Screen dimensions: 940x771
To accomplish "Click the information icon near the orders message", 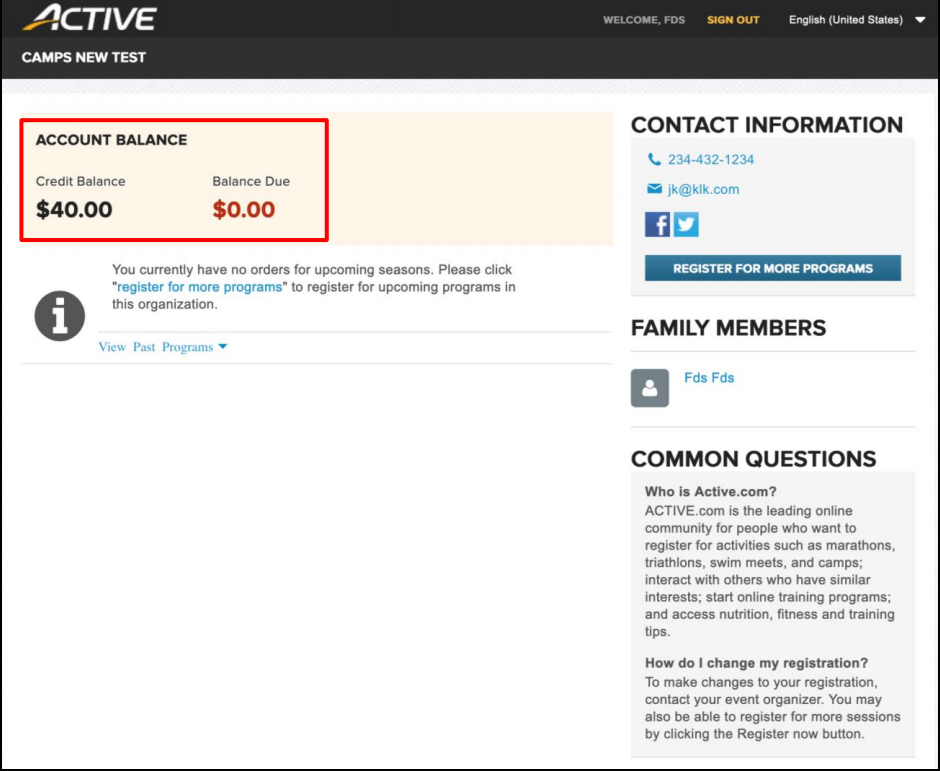I will pos(59,315).
